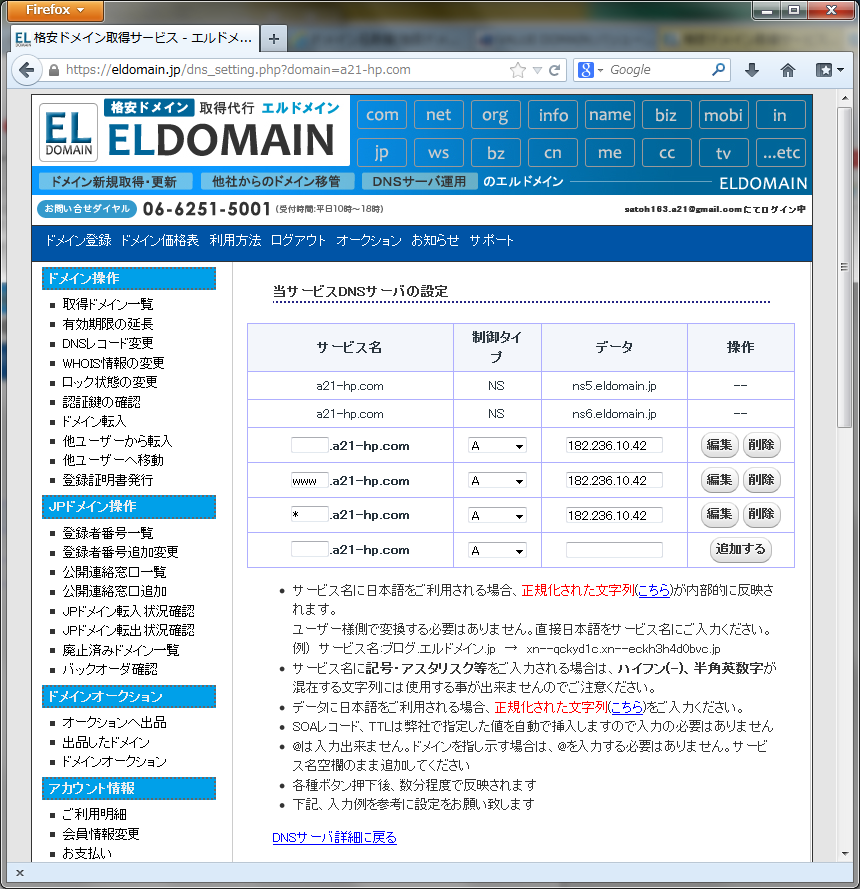Viewport: 860px width, 889px height.
Task: Open the Firefox downloads arrow icon
Action: [752, 70]
